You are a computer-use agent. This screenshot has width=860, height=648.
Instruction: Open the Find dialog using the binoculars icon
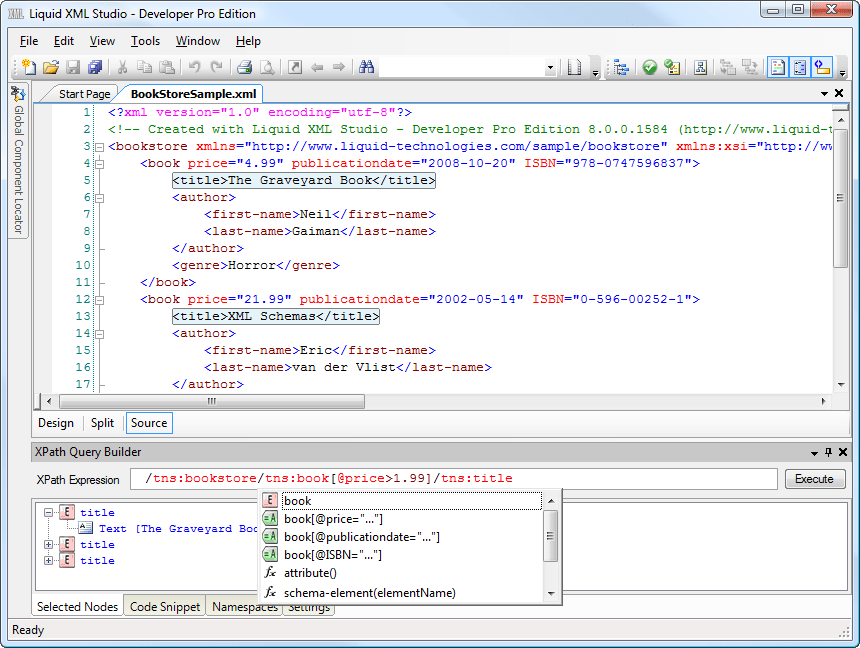pos(368,67)
